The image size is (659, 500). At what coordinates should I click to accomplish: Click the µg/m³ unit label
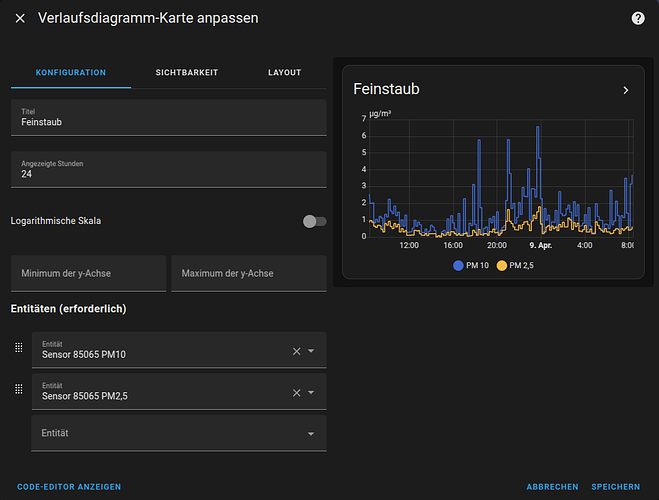tap(380, 113)
